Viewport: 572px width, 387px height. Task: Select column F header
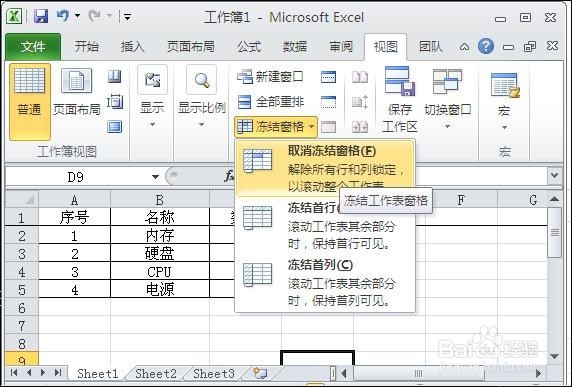click(461, 200)
